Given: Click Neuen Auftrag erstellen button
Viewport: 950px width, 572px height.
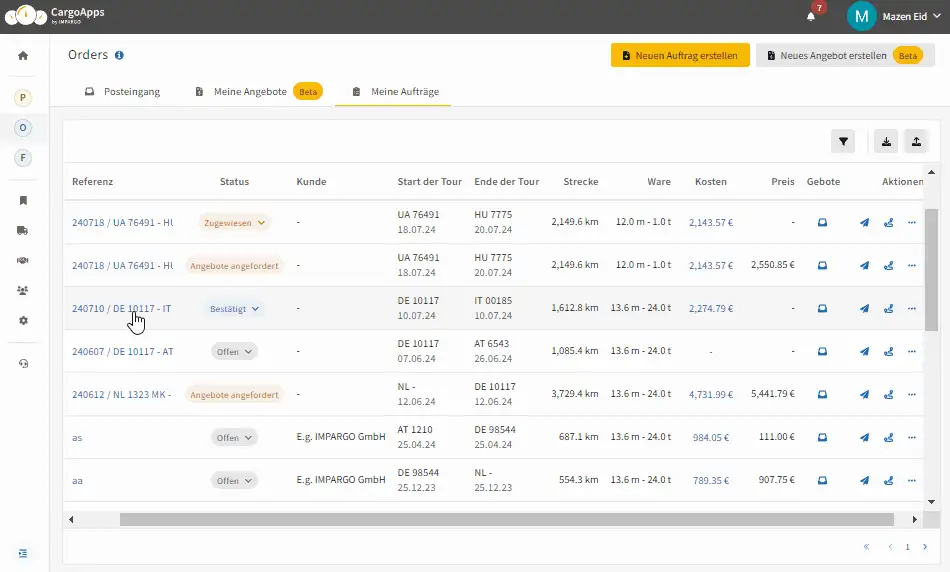Looking at the screenshot, I should click(680, 55).
